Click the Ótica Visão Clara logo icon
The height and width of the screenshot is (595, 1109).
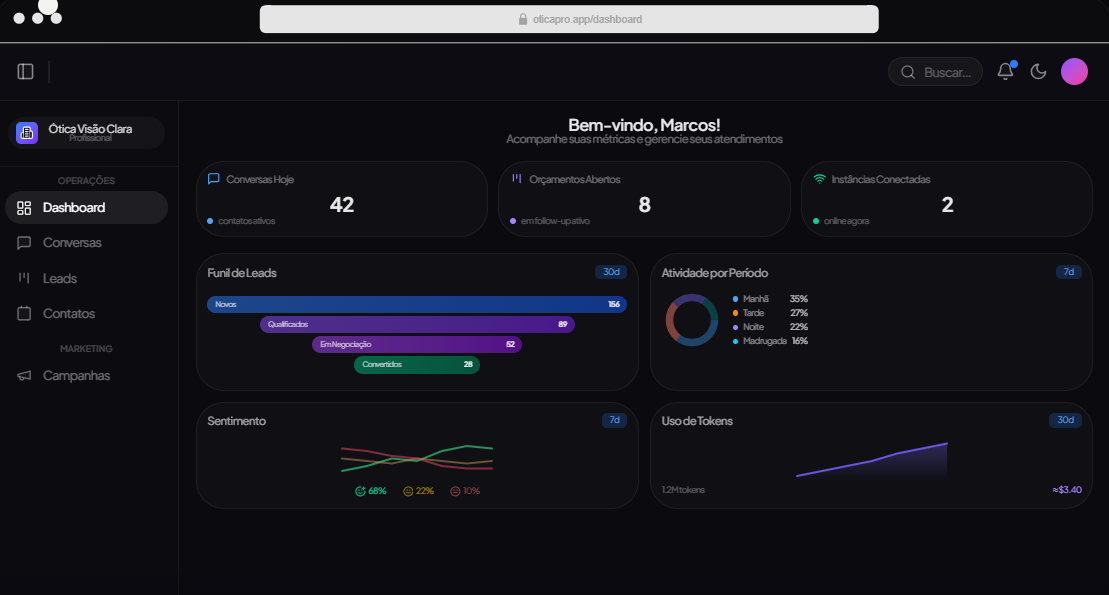click(27, 131)
